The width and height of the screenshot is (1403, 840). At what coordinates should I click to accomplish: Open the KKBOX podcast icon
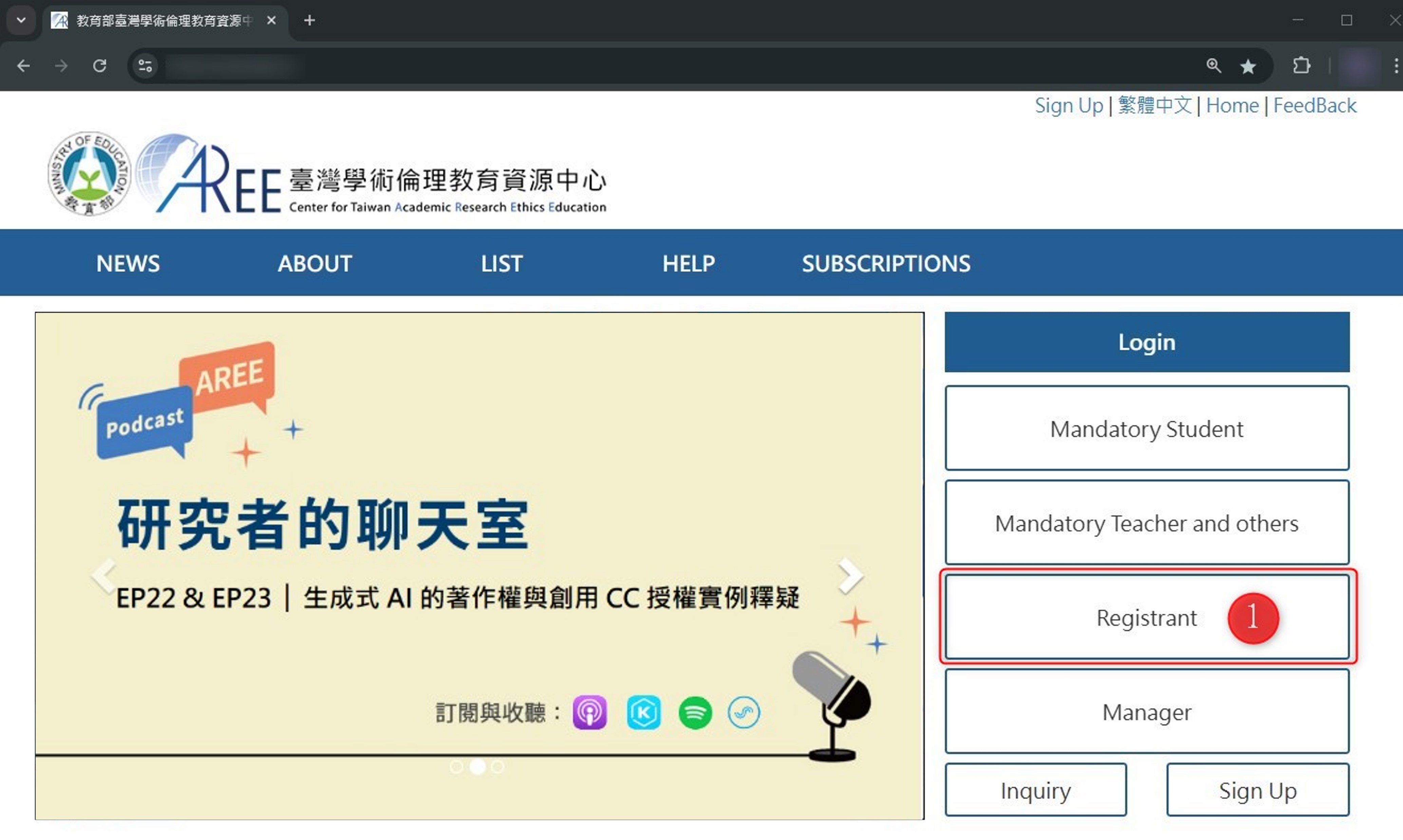[643, 713]
